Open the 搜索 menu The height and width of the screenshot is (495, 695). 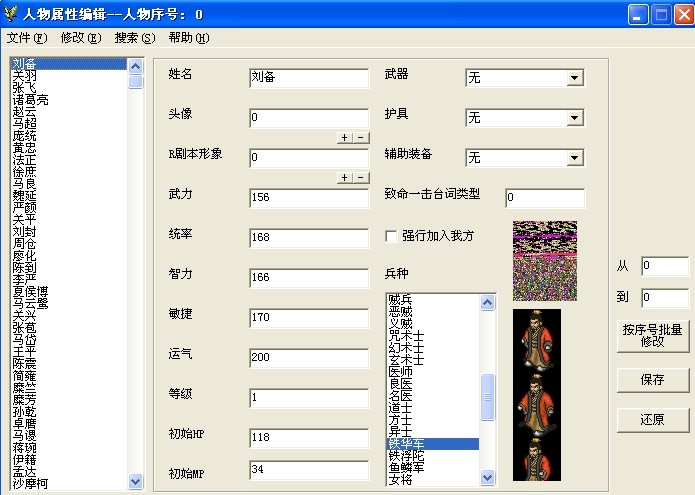pos(135,38)
